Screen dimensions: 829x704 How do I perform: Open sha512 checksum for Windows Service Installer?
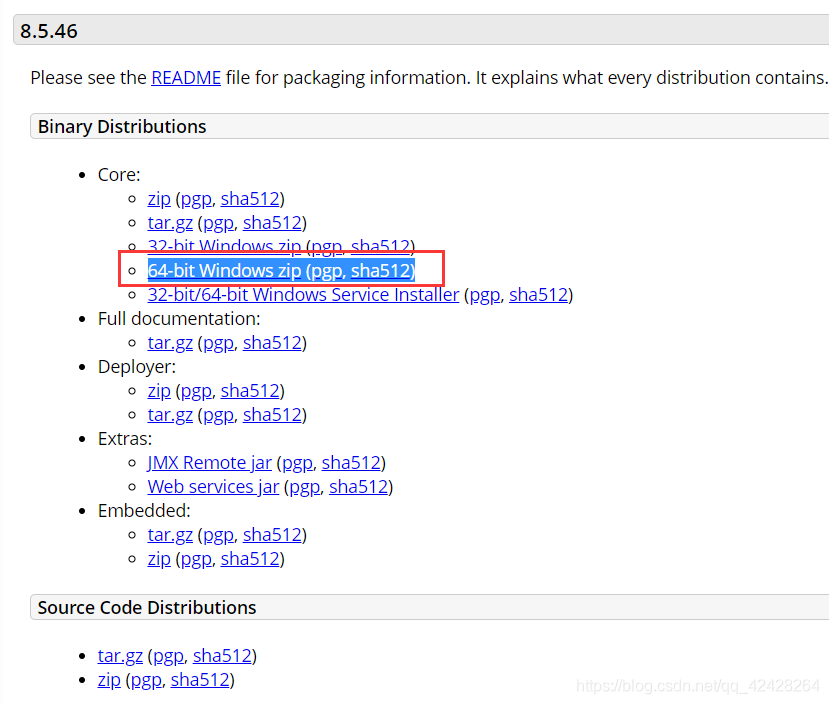539,295
